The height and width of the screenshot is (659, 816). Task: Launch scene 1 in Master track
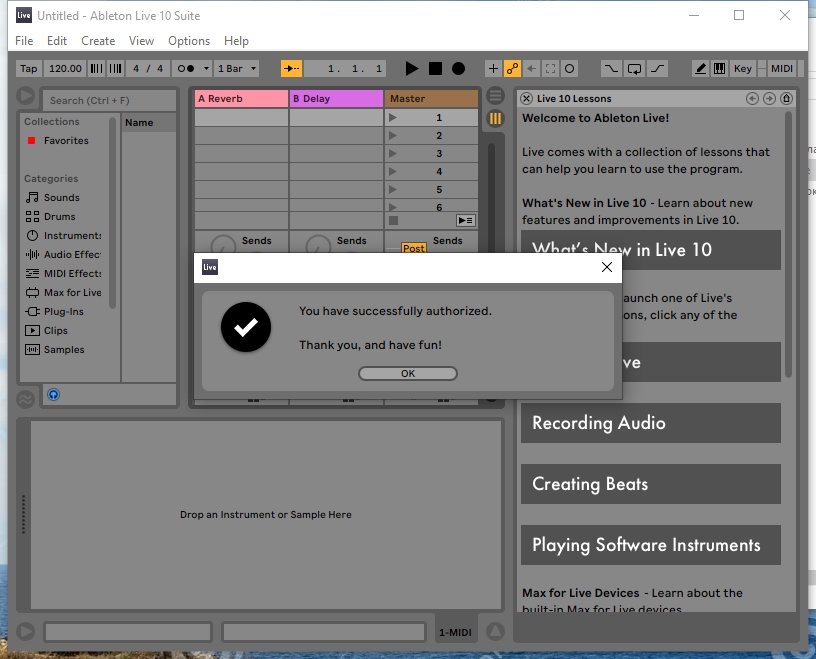[393, 118]
